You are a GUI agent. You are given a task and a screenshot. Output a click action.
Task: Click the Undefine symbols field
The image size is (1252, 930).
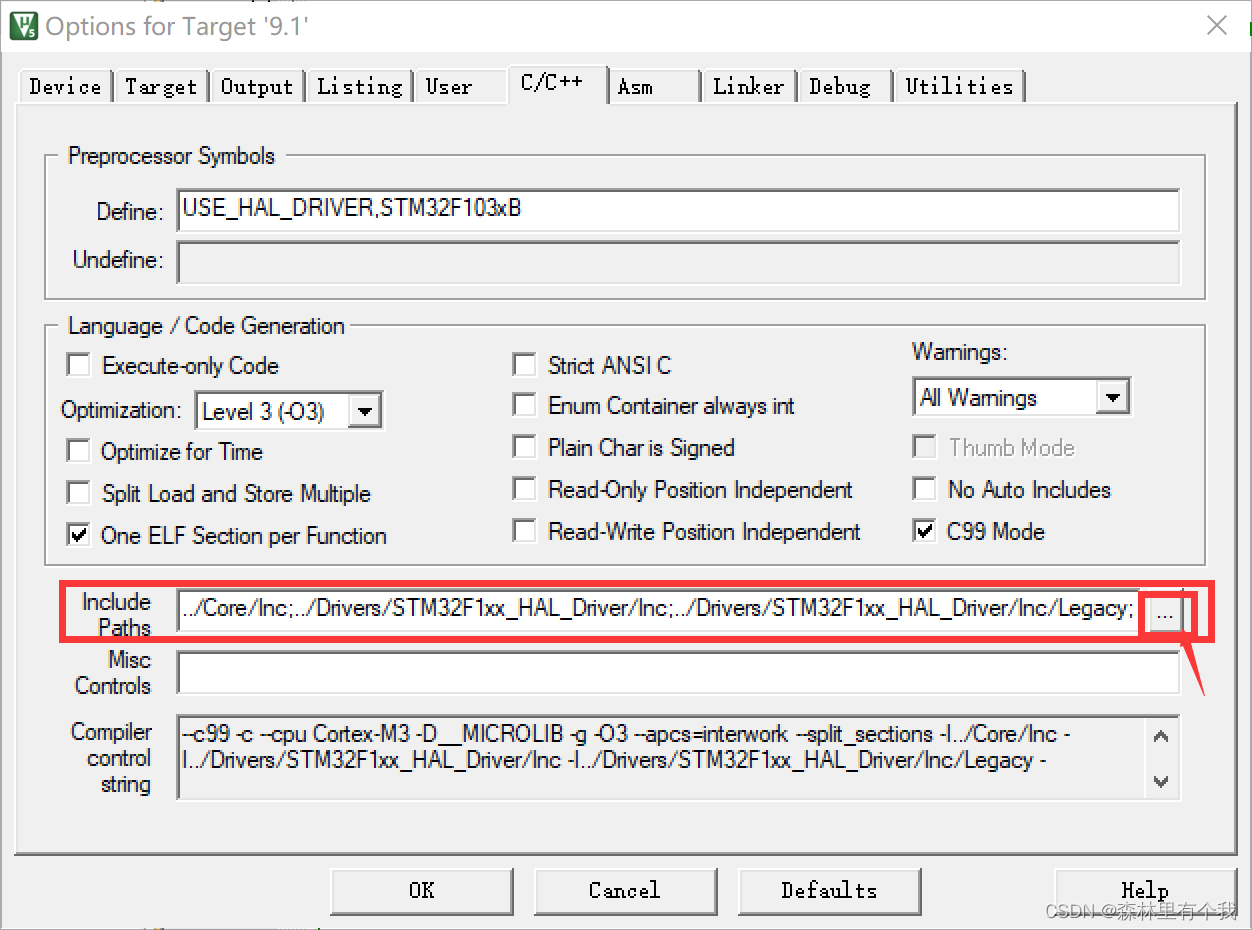pos(678,262)
